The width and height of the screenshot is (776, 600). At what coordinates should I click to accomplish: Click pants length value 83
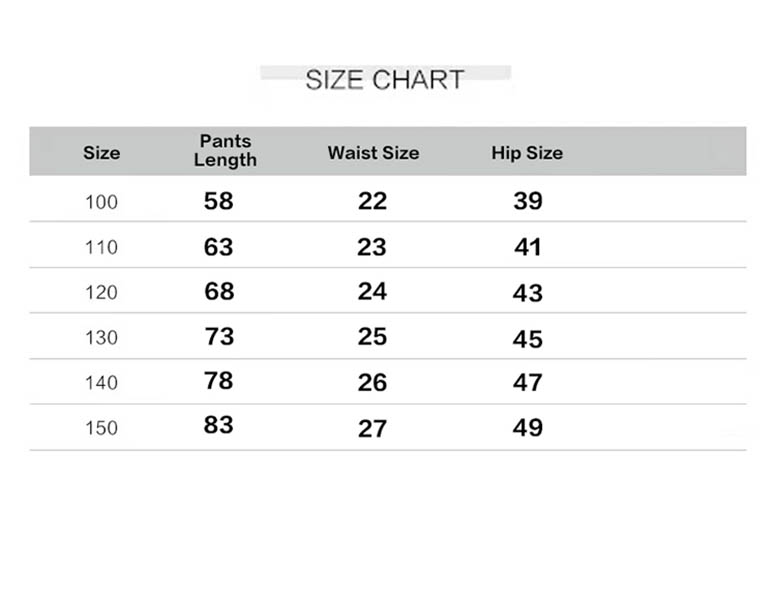[218, 425]
